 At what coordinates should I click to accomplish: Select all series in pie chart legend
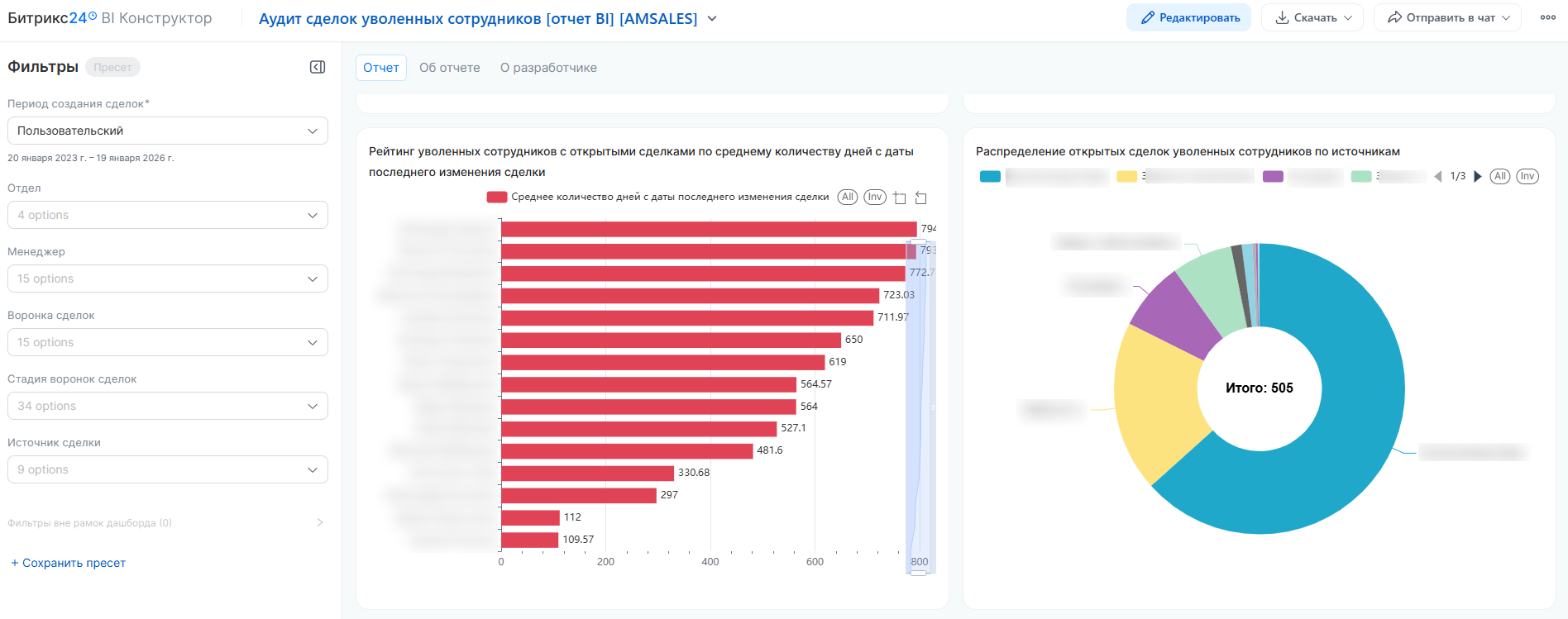point(1500,176)
